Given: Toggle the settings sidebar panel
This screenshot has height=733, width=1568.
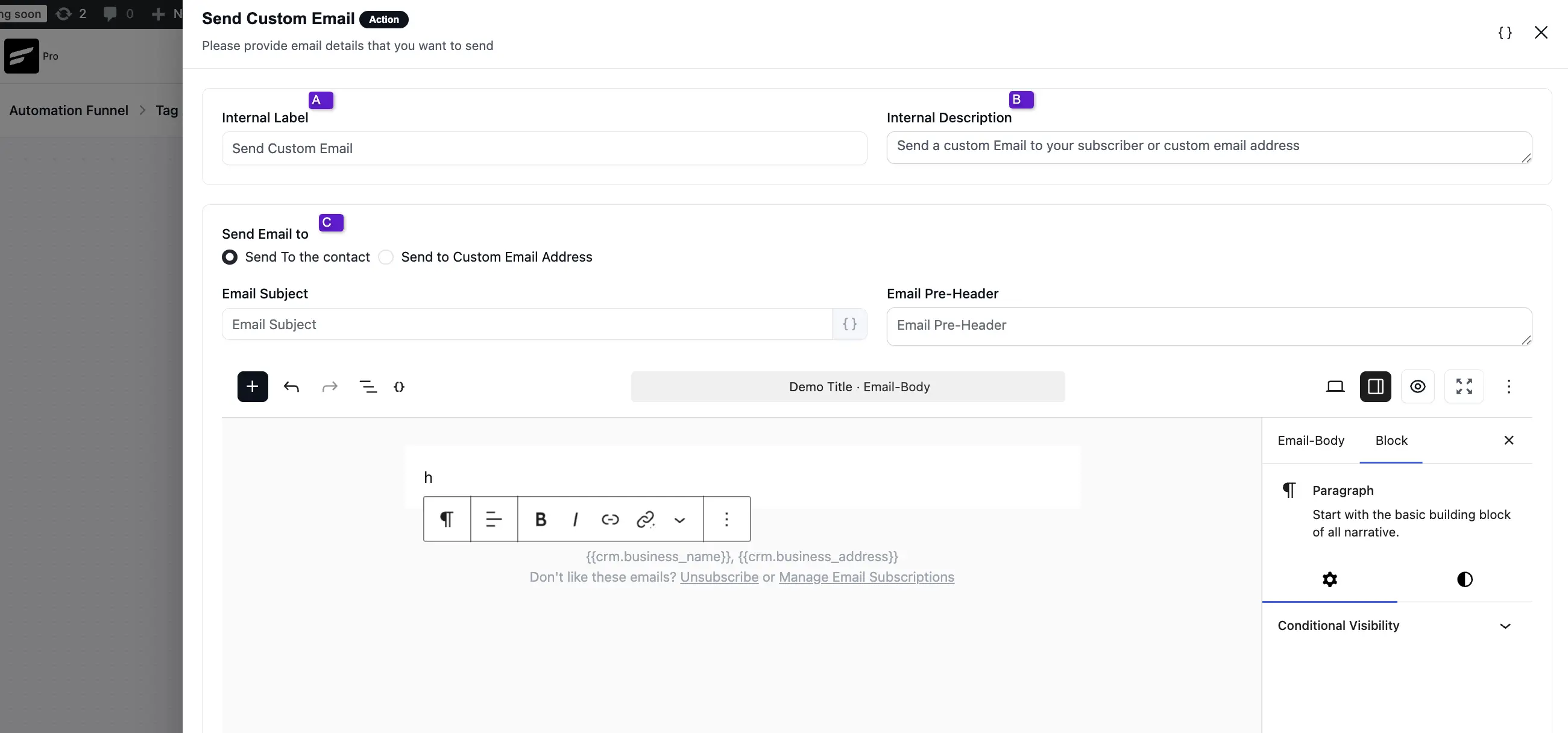Looking at the screenshot, I should (1376, 386).
